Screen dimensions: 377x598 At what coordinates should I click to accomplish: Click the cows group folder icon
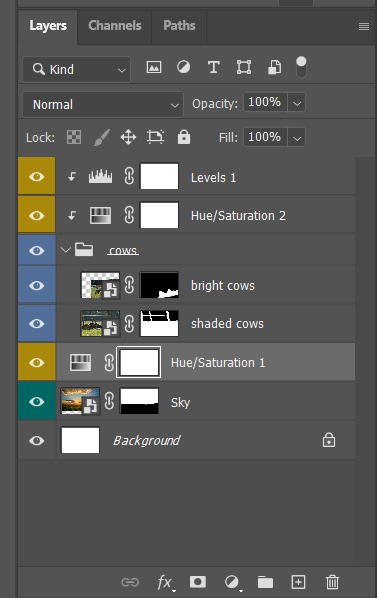pos(84,250)
